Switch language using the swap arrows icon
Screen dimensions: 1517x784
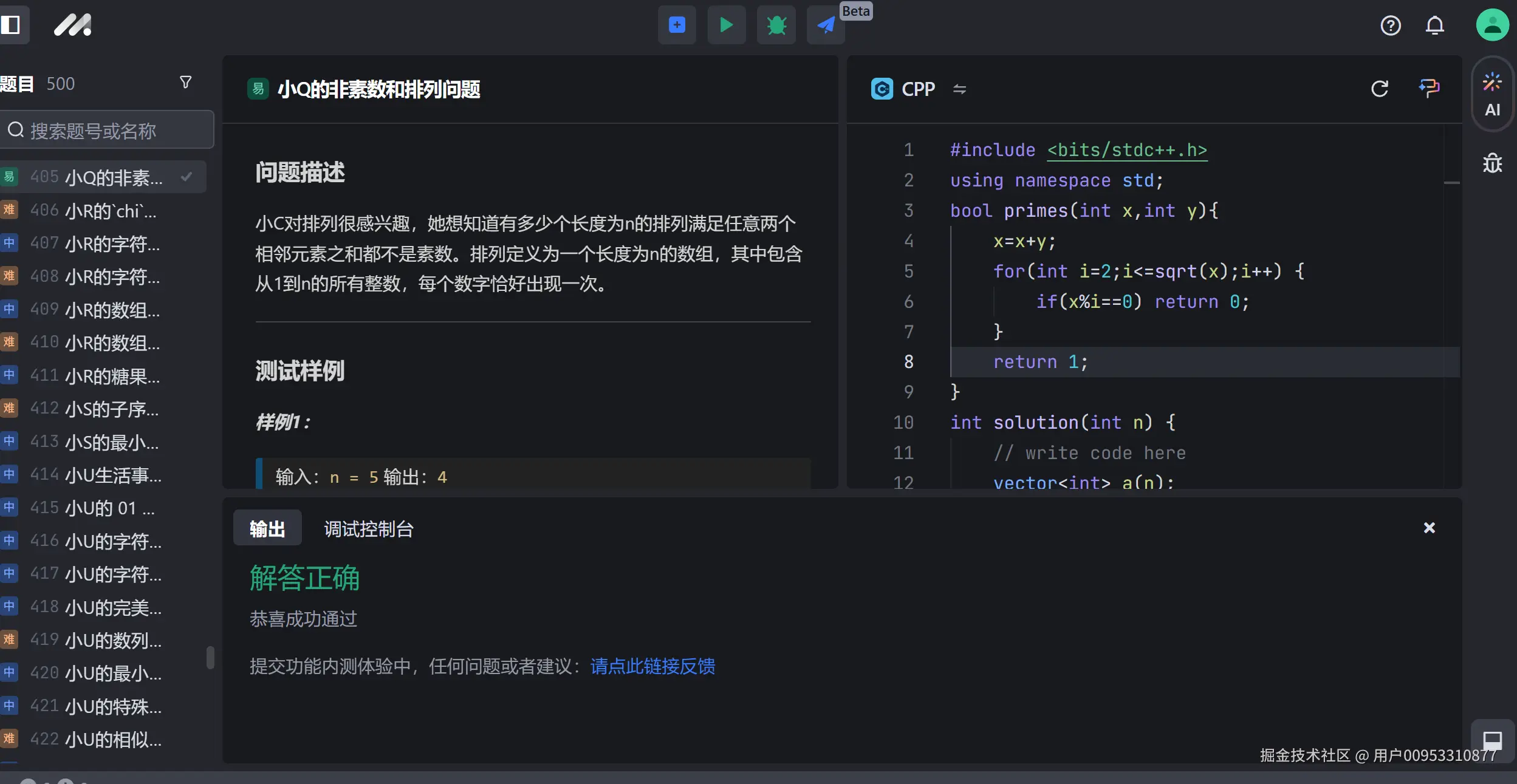[959, 89]
